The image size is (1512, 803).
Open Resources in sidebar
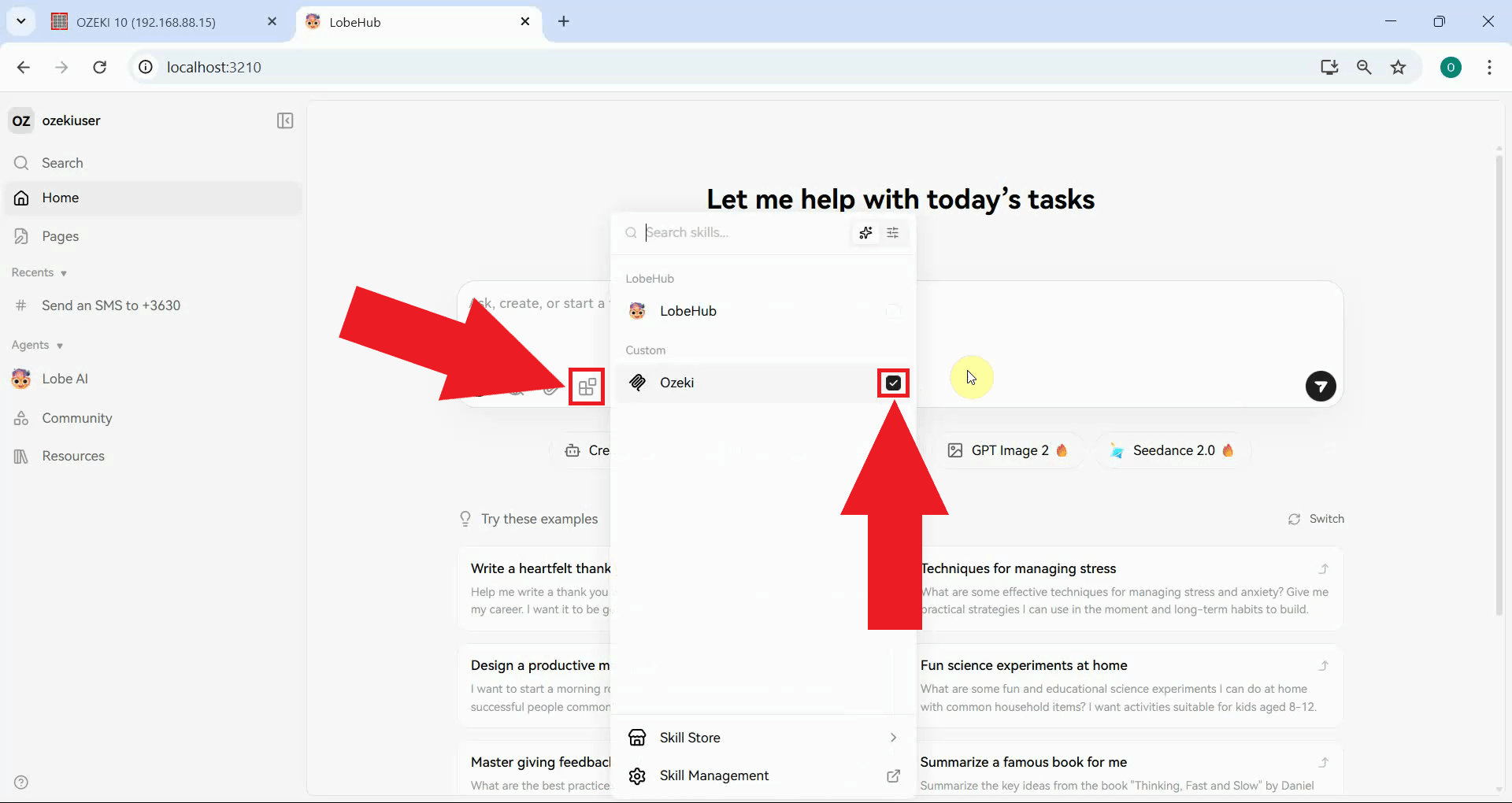154,456
